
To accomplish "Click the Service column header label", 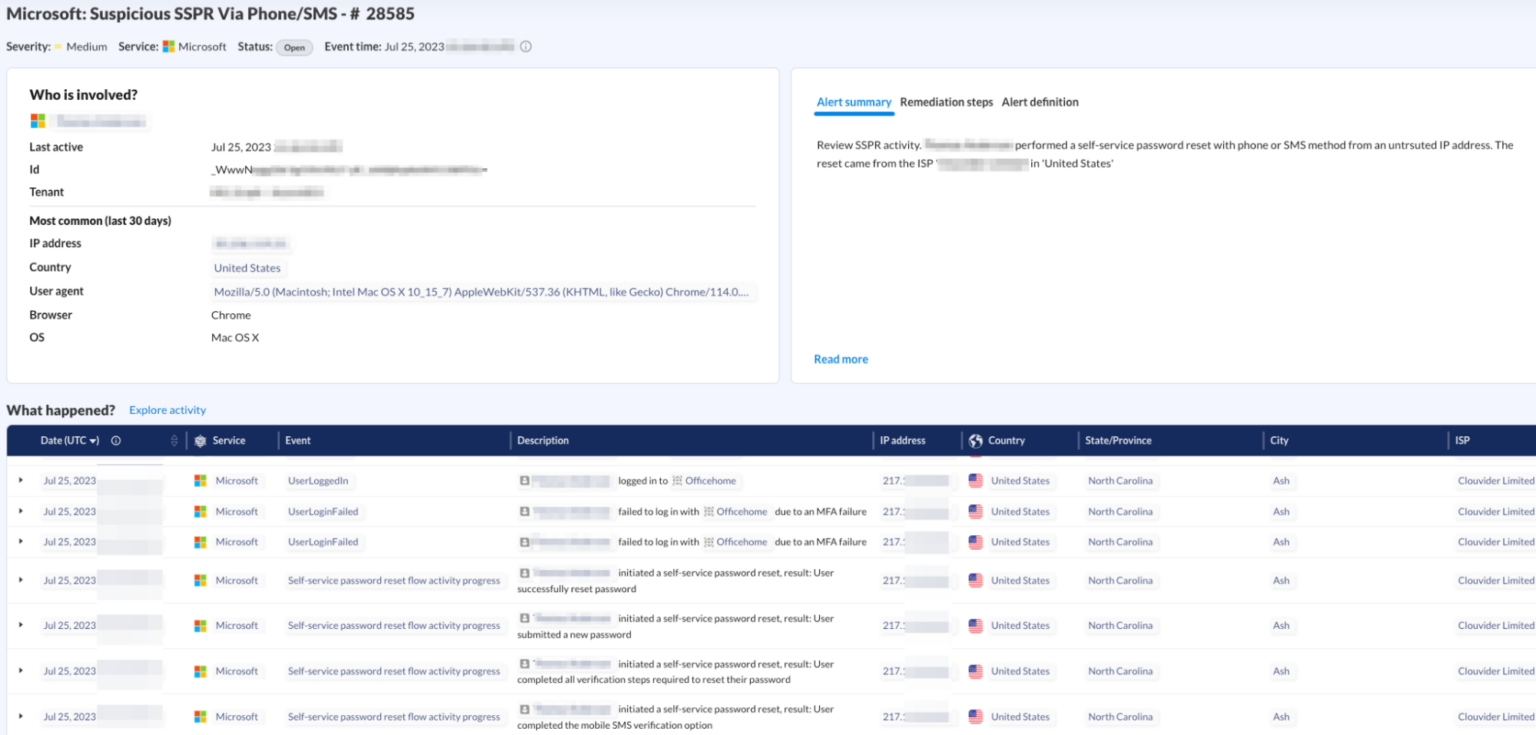I will [x=229, y=441].
